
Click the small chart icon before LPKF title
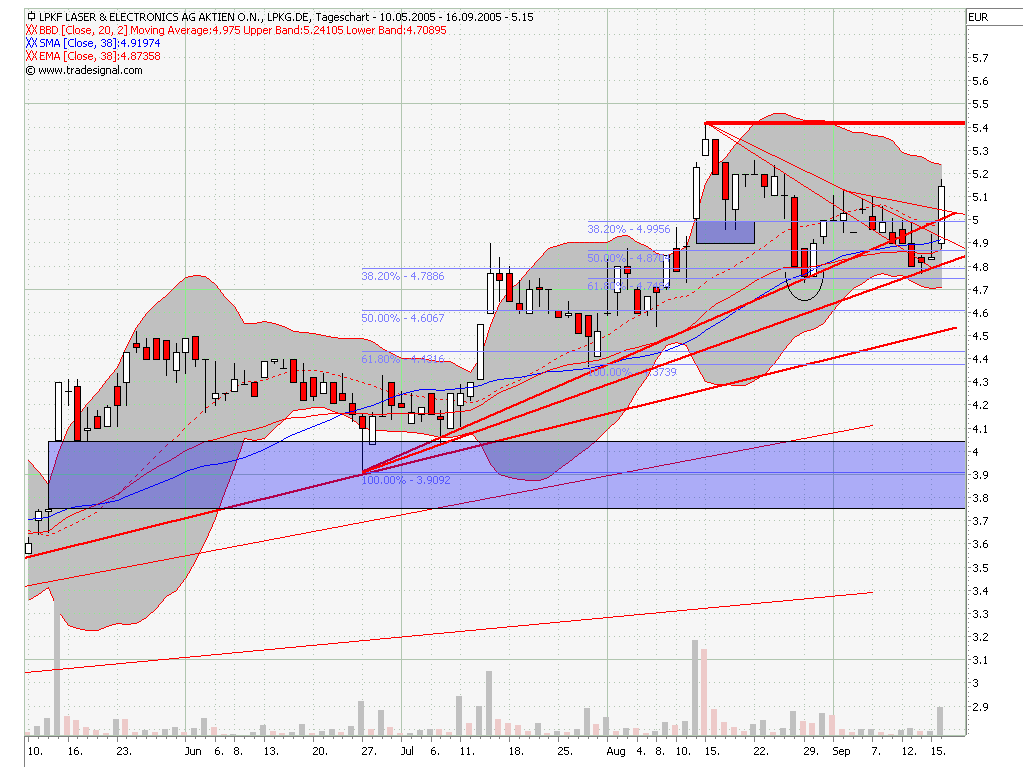(31, 17)
